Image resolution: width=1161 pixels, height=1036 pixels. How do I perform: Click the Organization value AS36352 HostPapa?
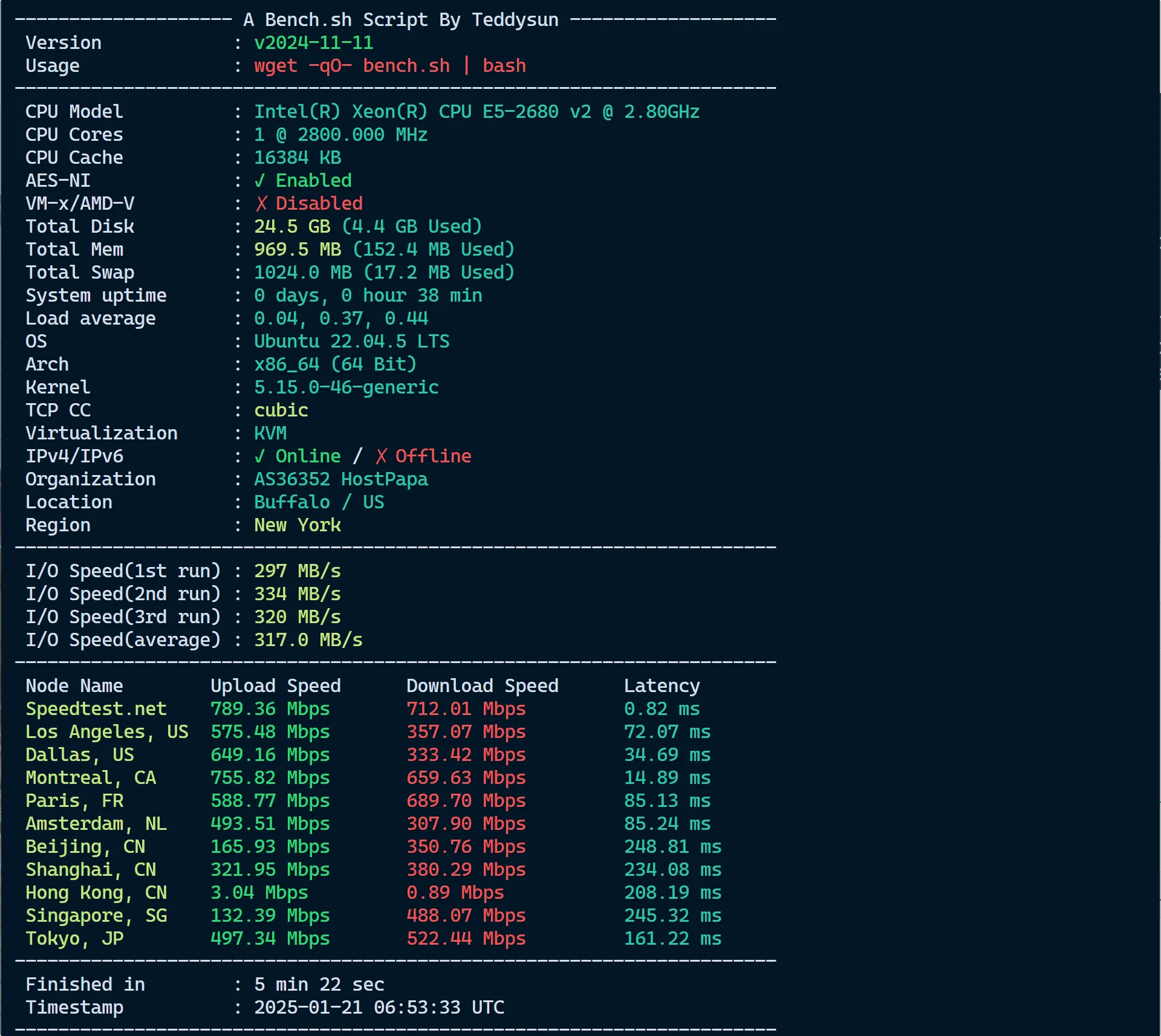coord(340,479)
